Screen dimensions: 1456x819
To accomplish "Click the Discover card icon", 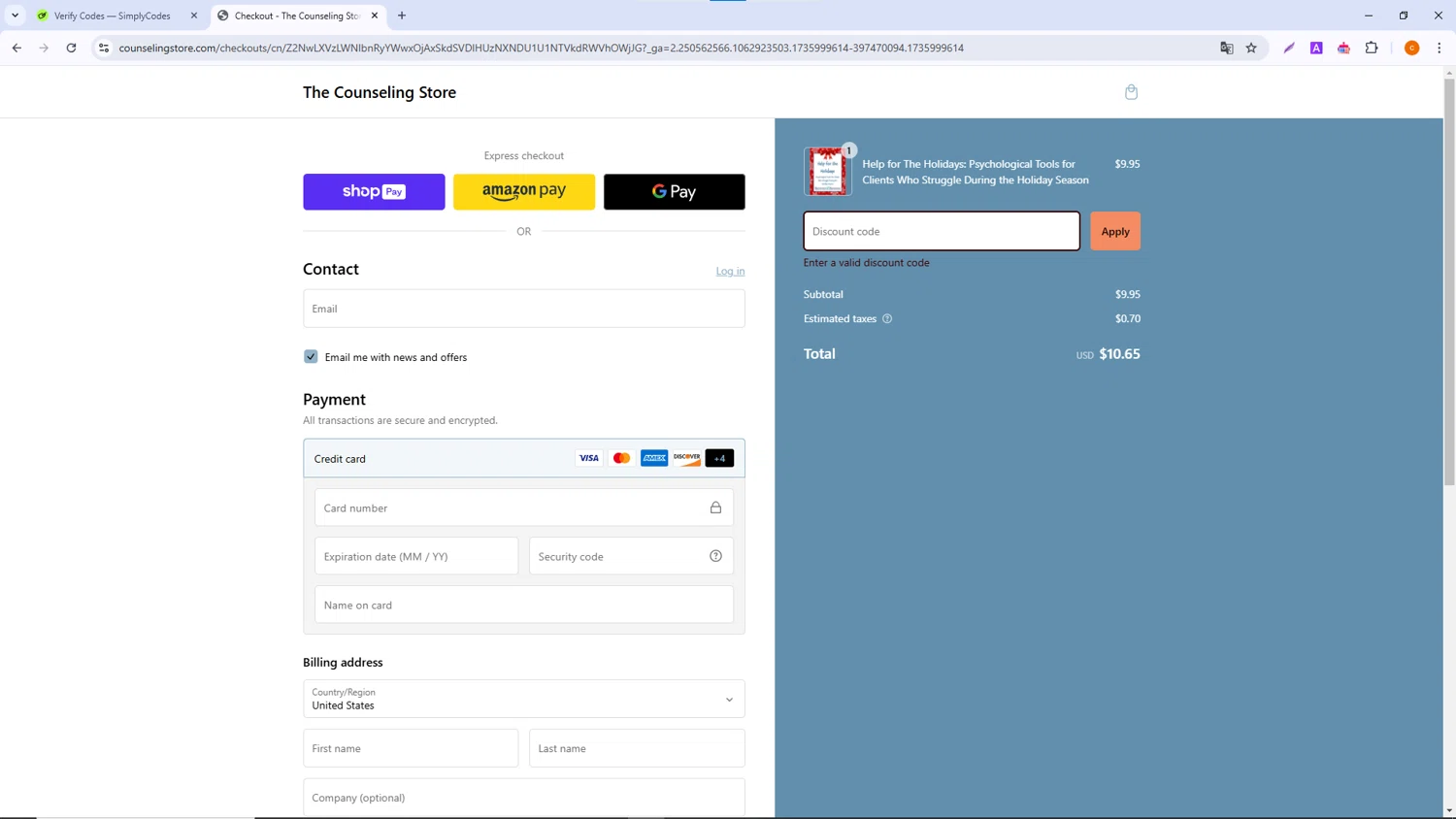I will pos(687,458).
